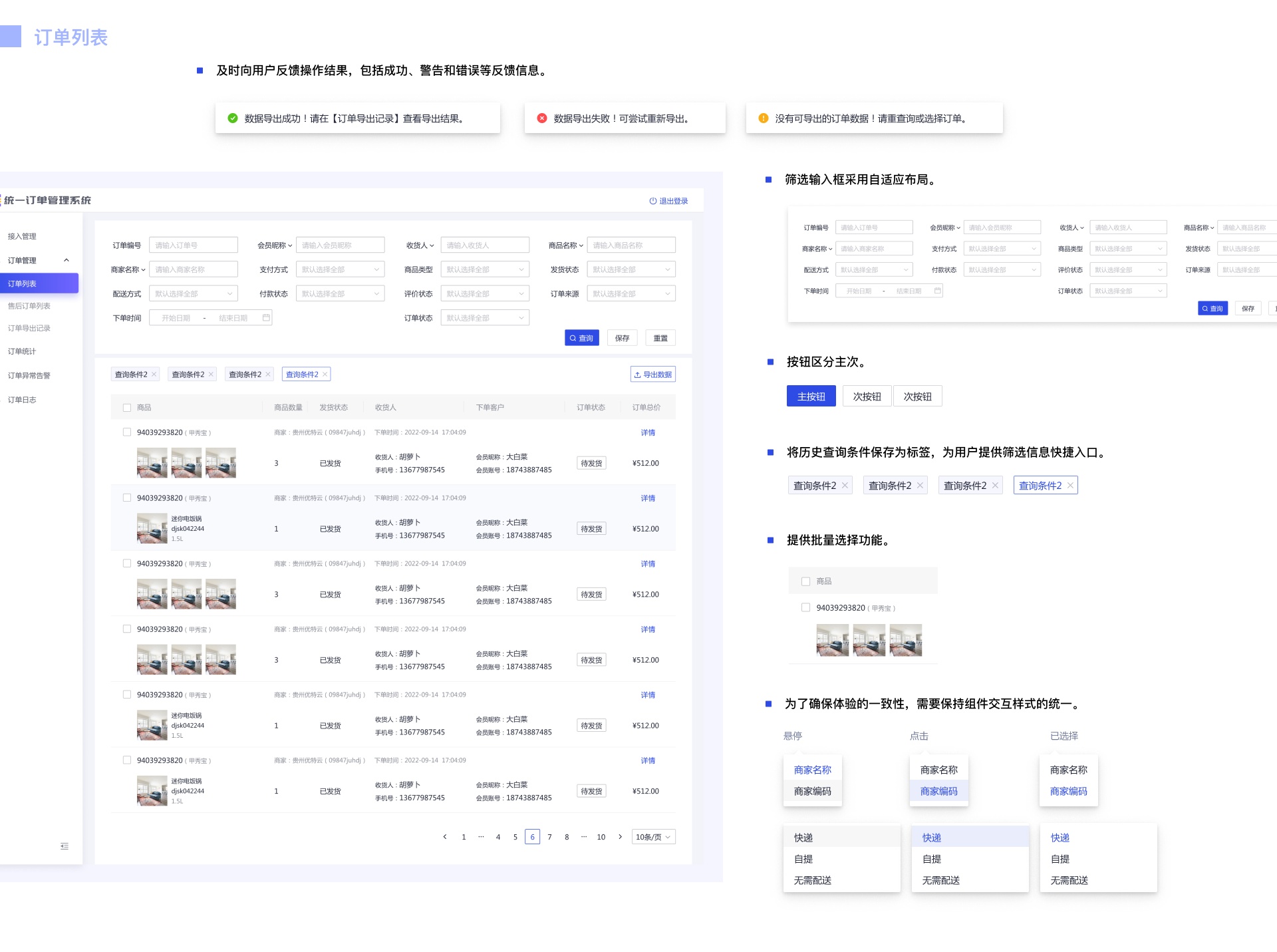
Task: Remove the blue highlighted 查询条件2 tag
Action: coord(325,375)
